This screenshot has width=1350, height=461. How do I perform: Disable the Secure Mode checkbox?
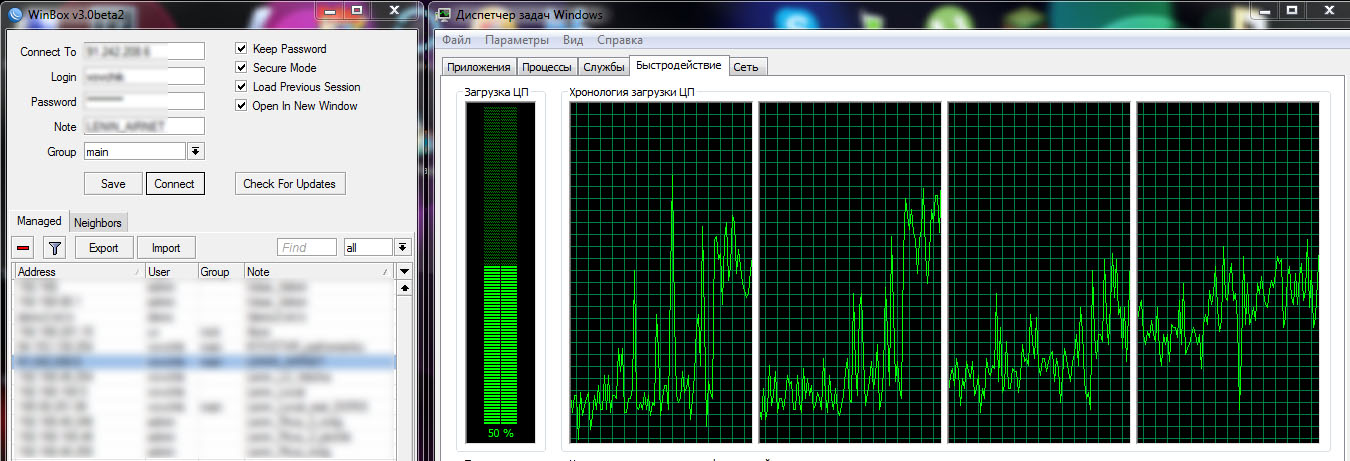point(241,67)
